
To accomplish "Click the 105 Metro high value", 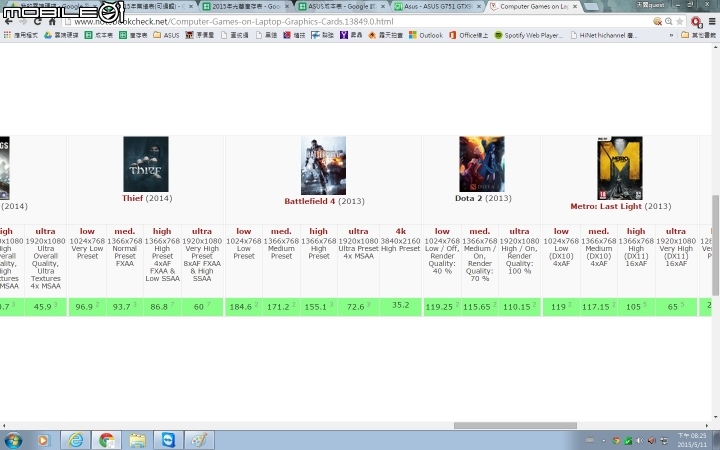I will (636, 307).
